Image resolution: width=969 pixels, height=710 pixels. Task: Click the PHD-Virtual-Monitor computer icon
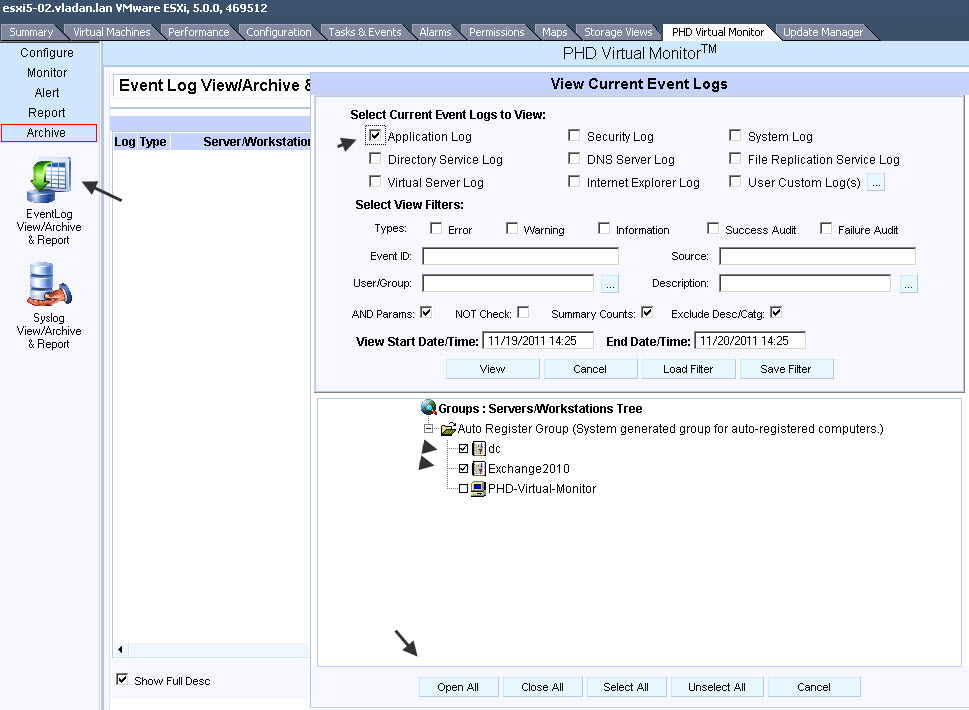point(478,489)
